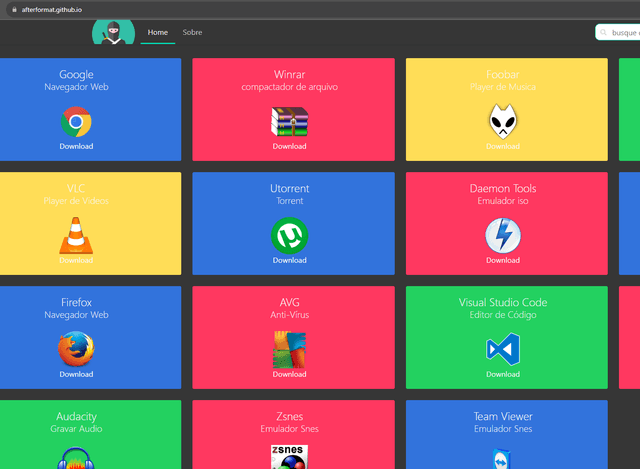Click the Daemon Tools card title
This screenshot has height=469, width=640.
(503, 188)
